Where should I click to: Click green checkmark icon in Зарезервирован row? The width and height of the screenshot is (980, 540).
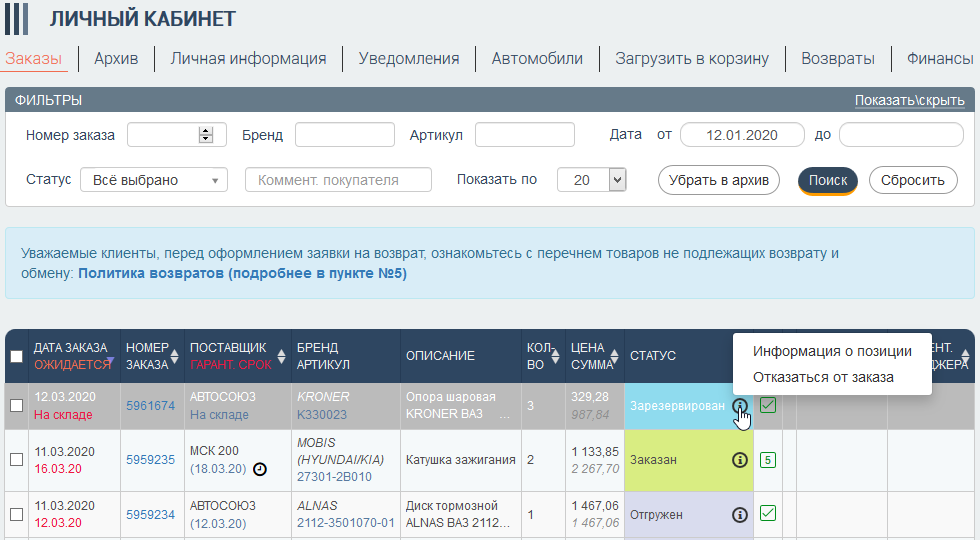tap(768, 405)
